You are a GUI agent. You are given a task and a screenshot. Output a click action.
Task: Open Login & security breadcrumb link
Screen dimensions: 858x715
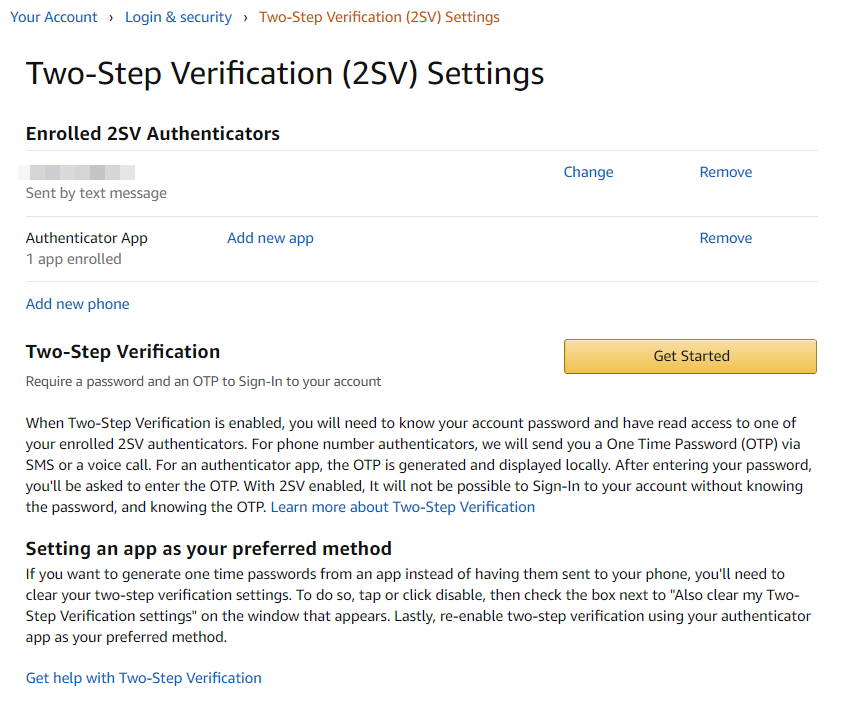coord(178,17)
